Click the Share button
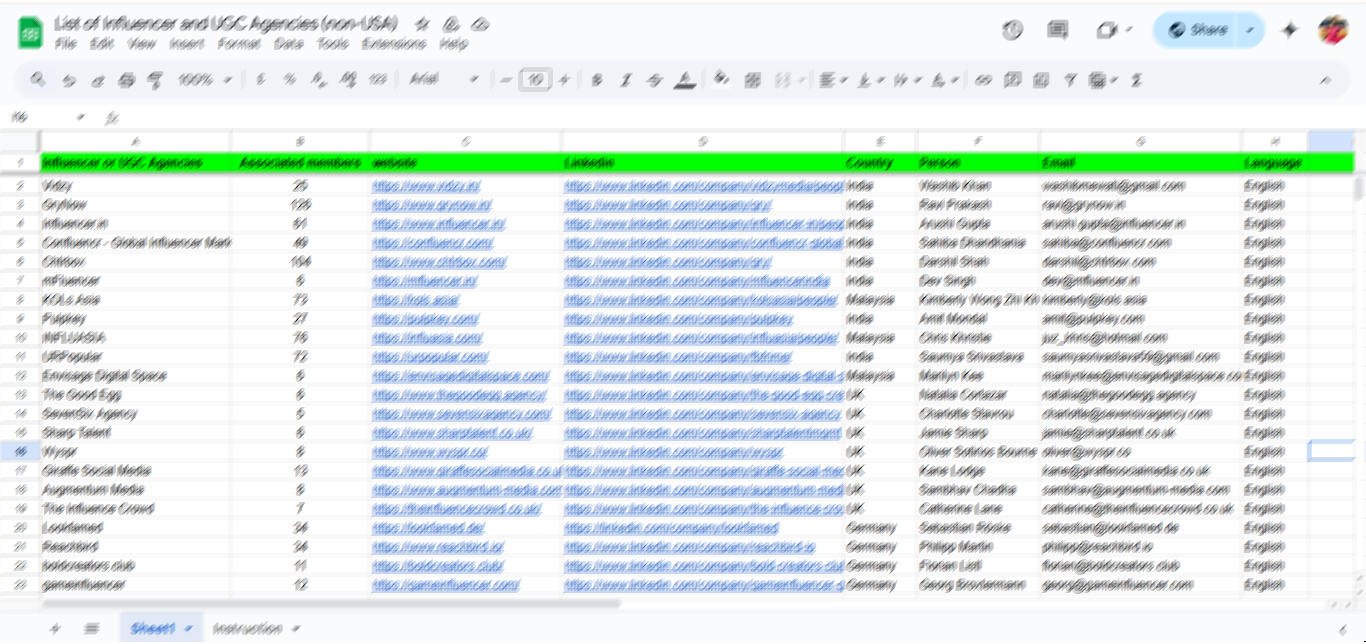Screen dimensions: 1366x644 click(x=1197, y=30)
